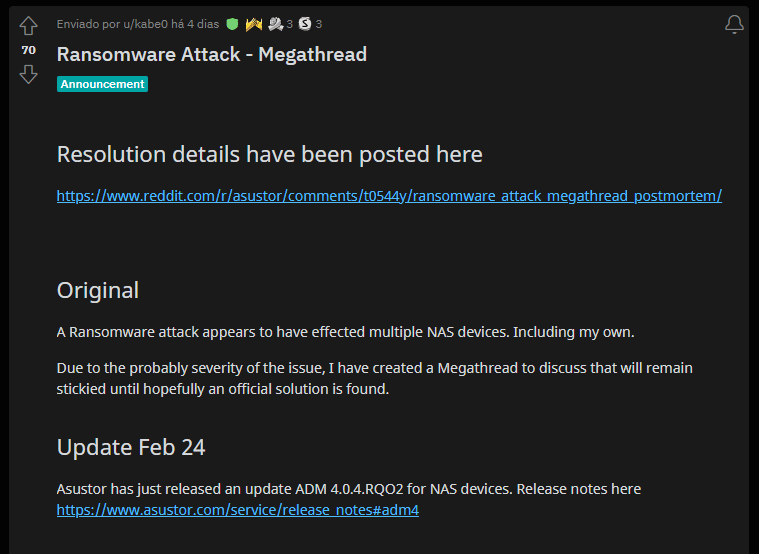Downvote the Ransomware Attack Megathread post

coord(28,74)
